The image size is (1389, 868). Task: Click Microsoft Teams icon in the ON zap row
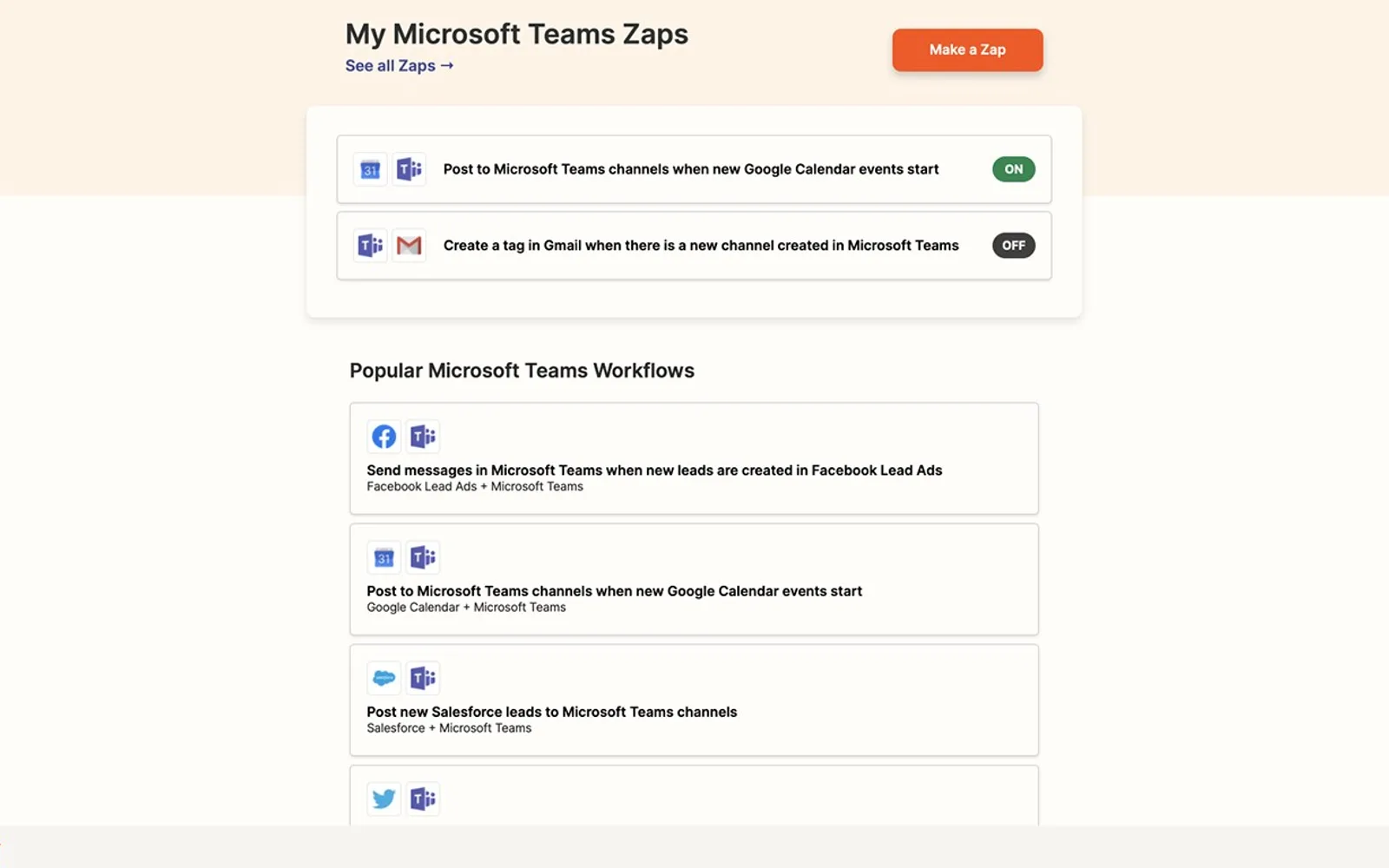[409, 169]
